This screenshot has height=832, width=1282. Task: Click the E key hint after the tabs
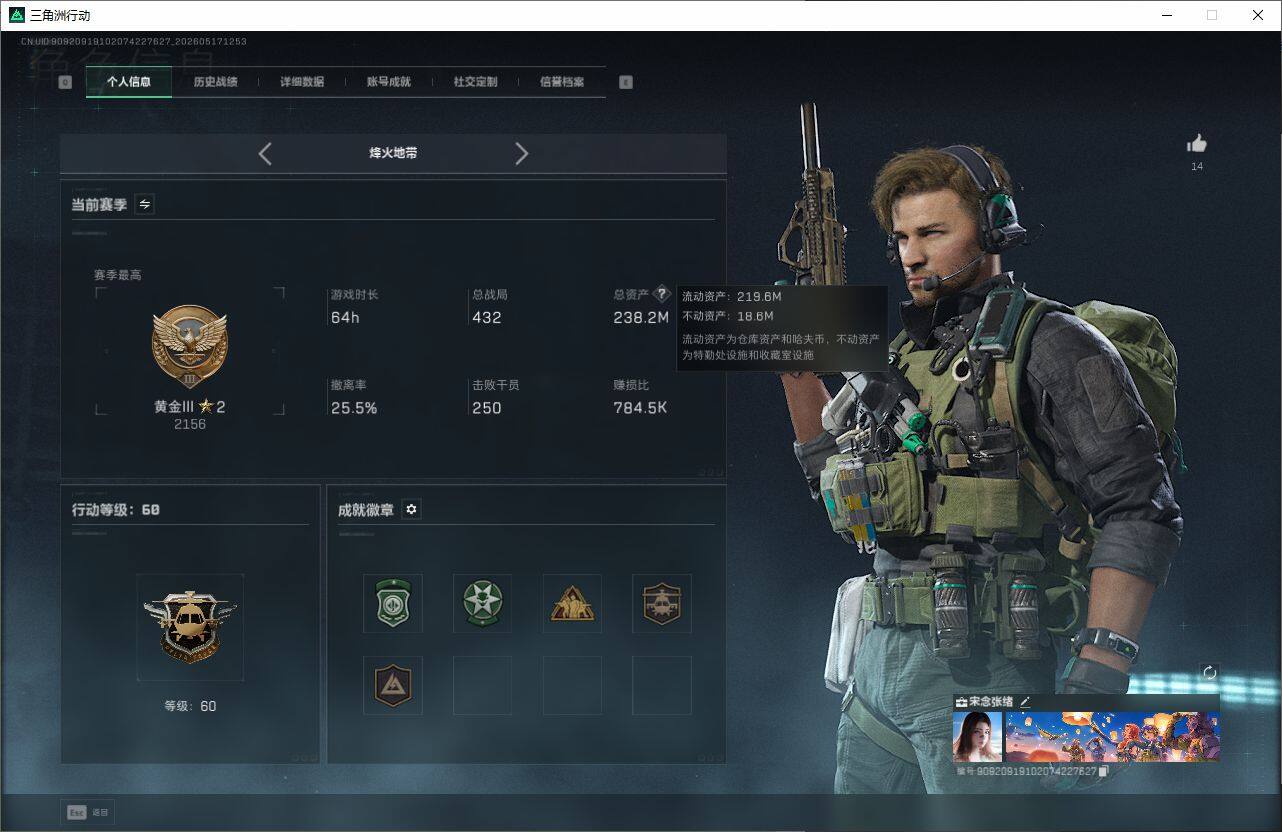click(x=626, y=82)
